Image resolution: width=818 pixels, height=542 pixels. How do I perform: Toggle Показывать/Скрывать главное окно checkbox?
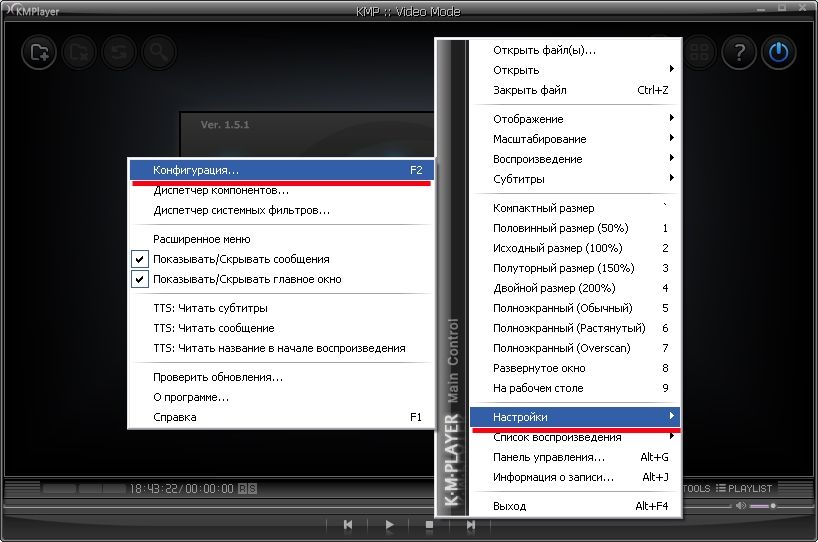click(139, 279)
